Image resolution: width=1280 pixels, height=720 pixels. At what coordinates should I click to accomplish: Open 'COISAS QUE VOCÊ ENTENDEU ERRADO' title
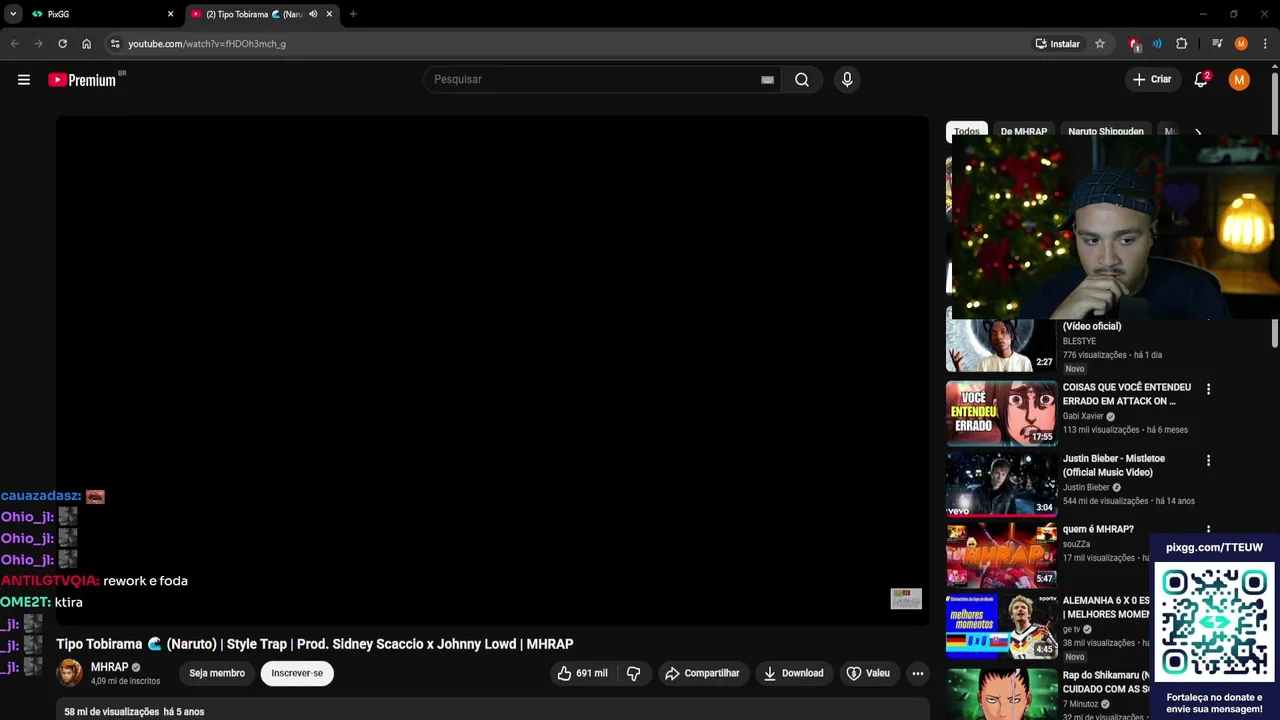tap(1127, 394)
